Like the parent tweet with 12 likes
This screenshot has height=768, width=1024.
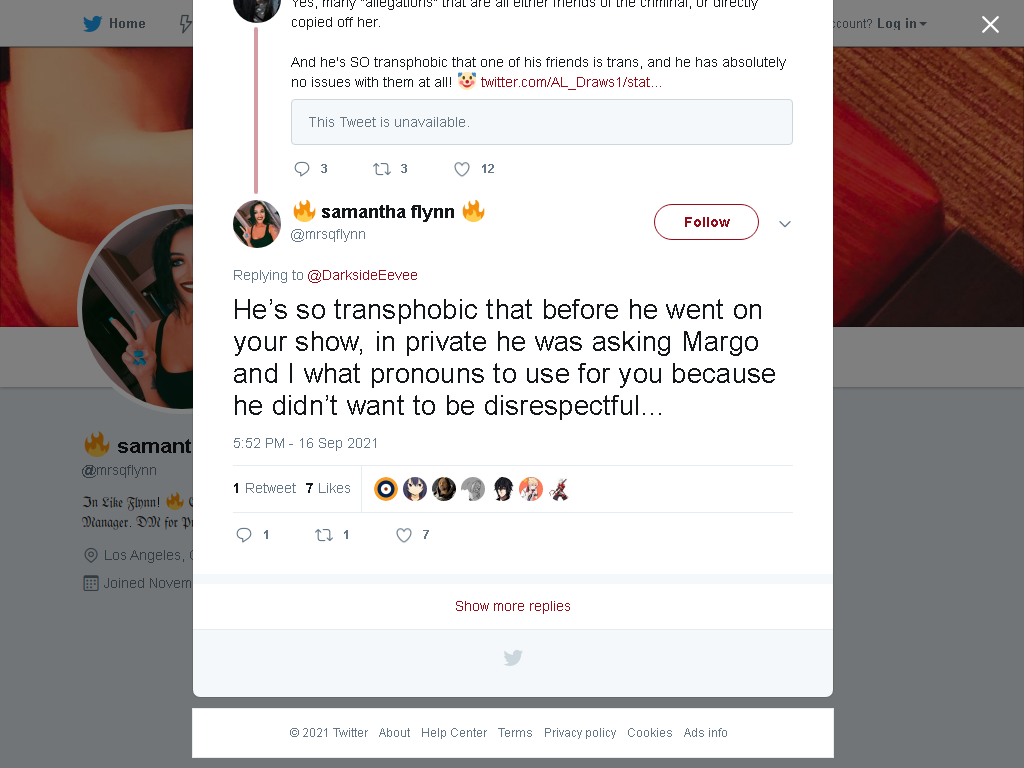462,169
